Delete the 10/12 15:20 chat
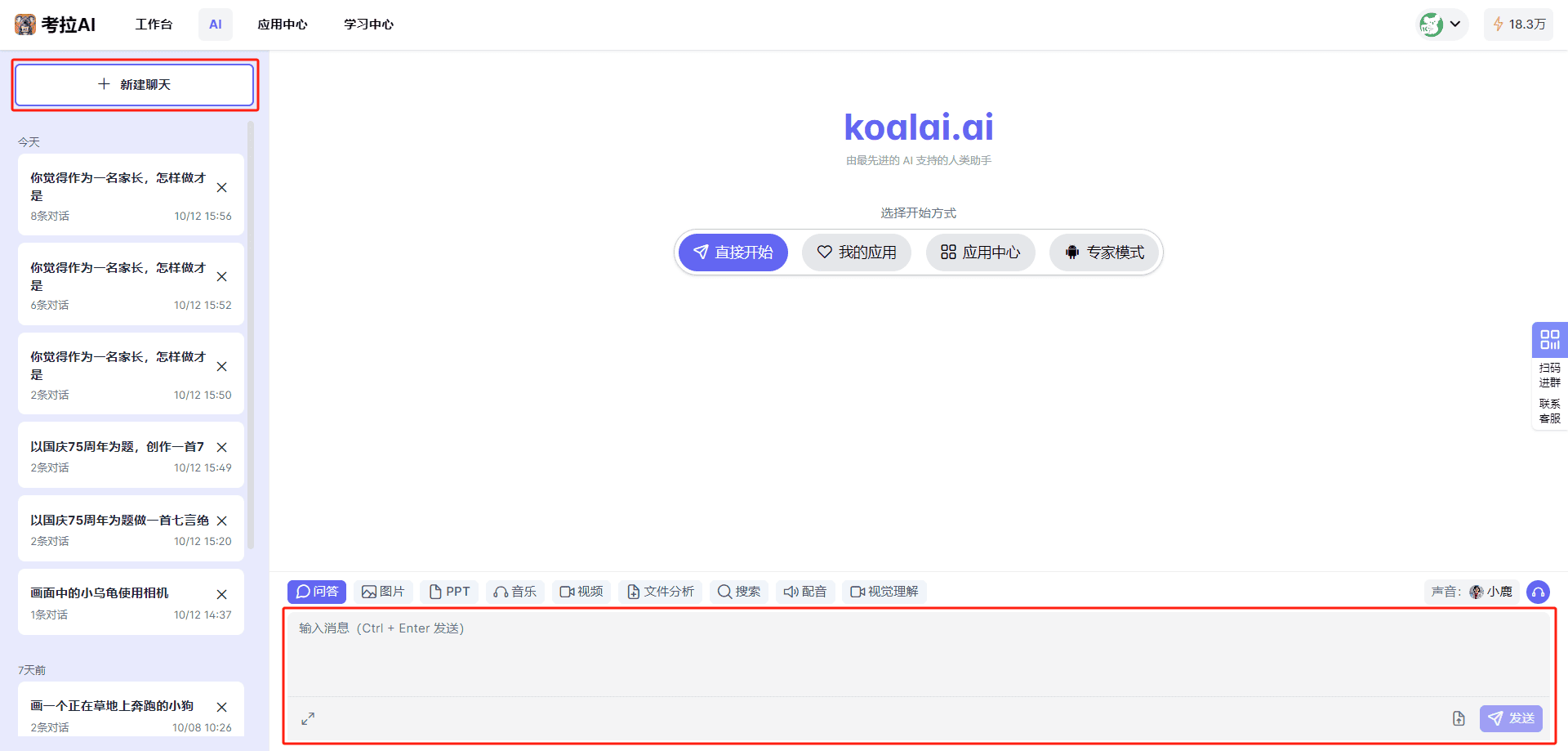The height and width of the screenshot is (751, 1568). tap(221, 521)
